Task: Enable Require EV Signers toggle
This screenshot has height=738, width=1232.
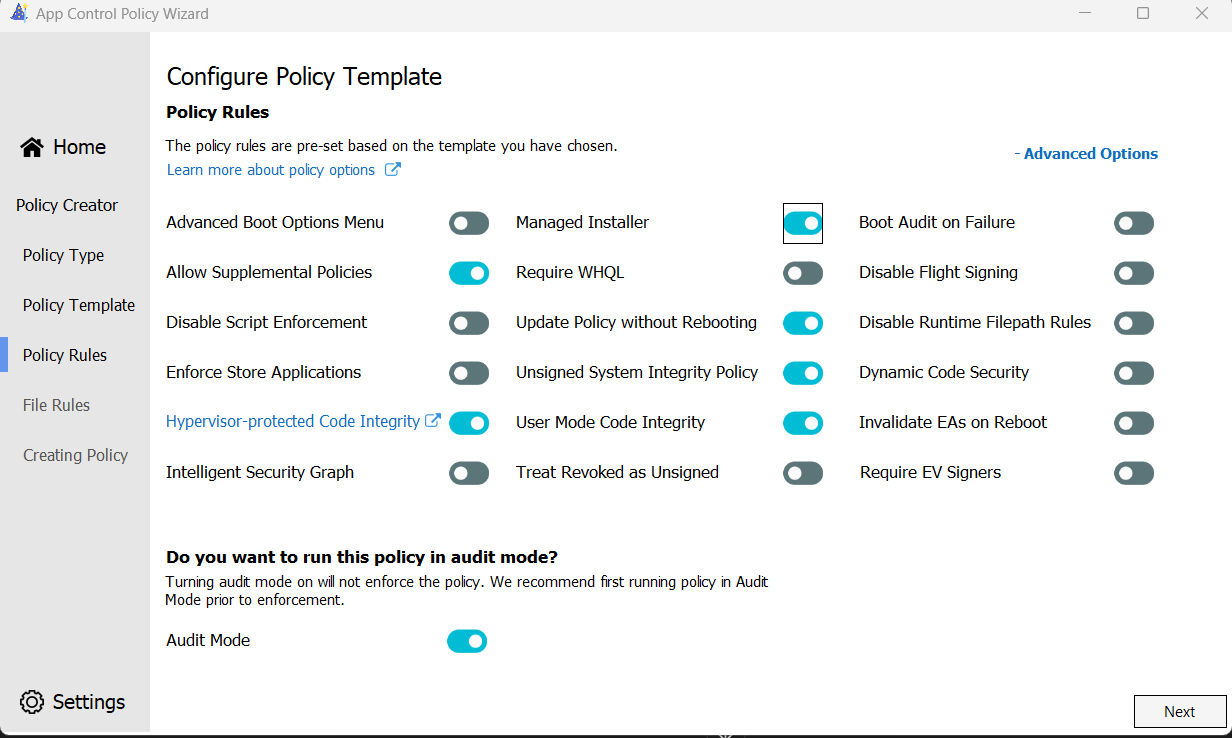Action: (x=1134, y=473)
